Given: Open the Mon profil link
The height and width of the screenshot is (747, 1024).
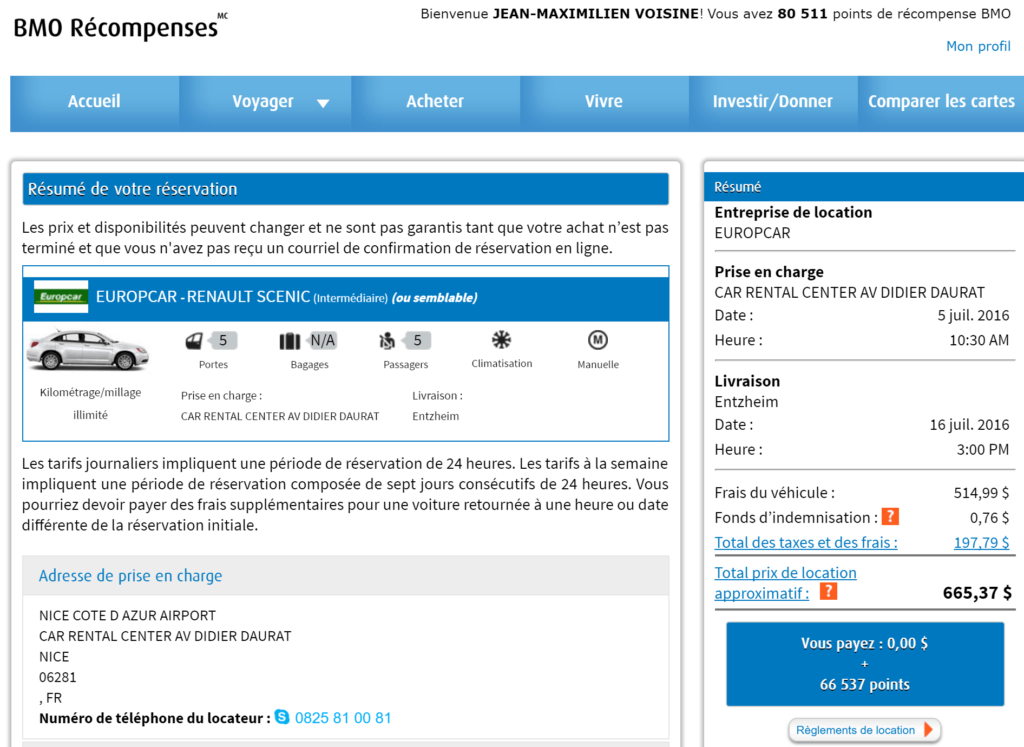Looking at the screenshot, I should pyautogui.click(x=978, y=46).
